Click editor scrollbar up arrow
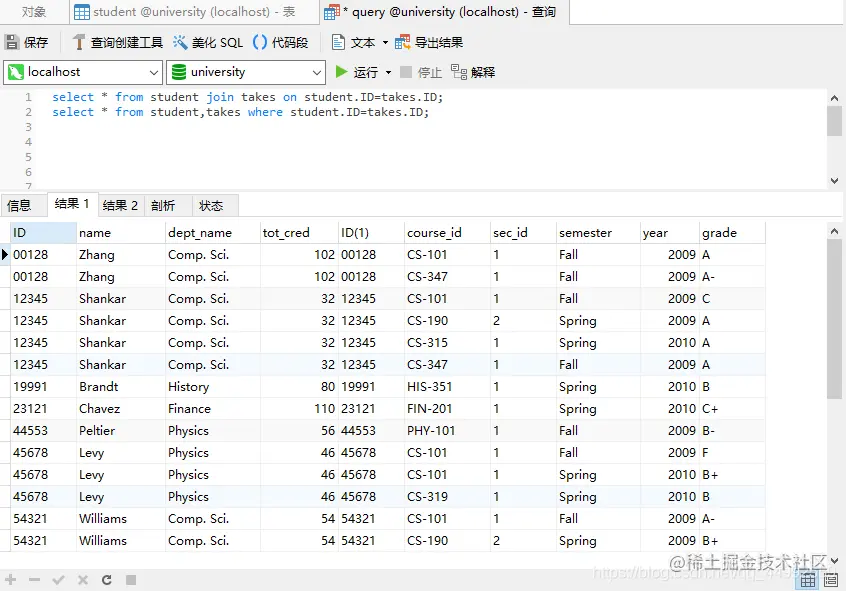 [834, 98]
